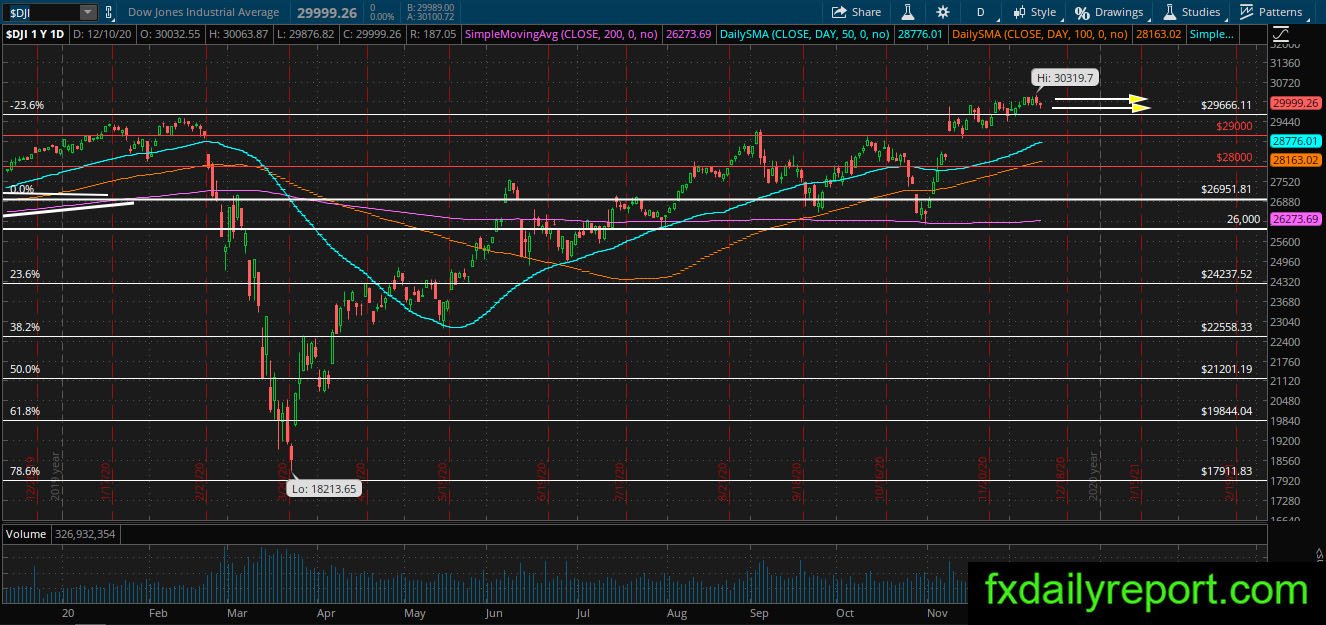The width and height of the screenshot is (1326, 625).
Task: Click the magenta 26273.69 SMA price bubble
Action: (1295, 219)
